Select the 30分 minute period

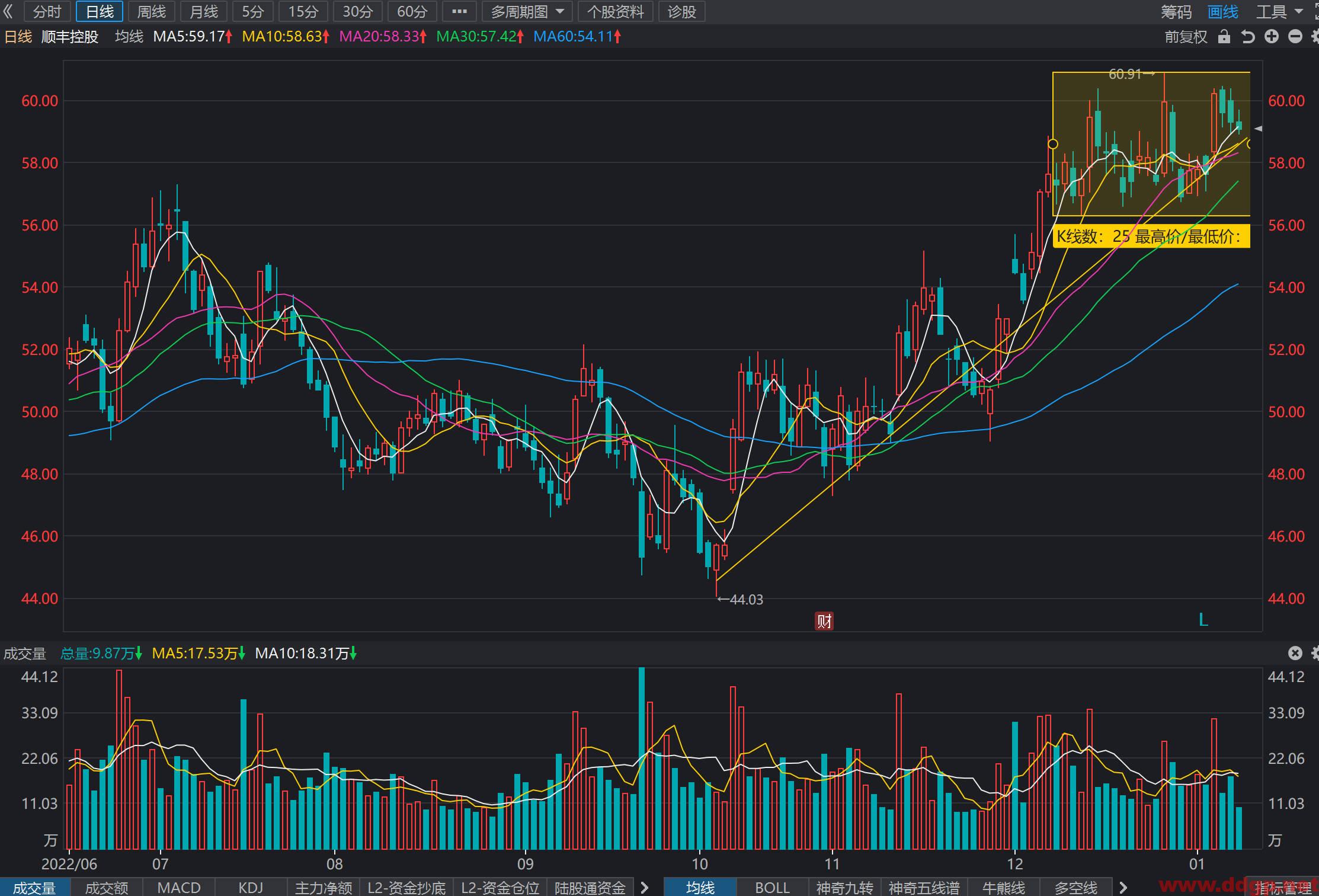[358, 11]
